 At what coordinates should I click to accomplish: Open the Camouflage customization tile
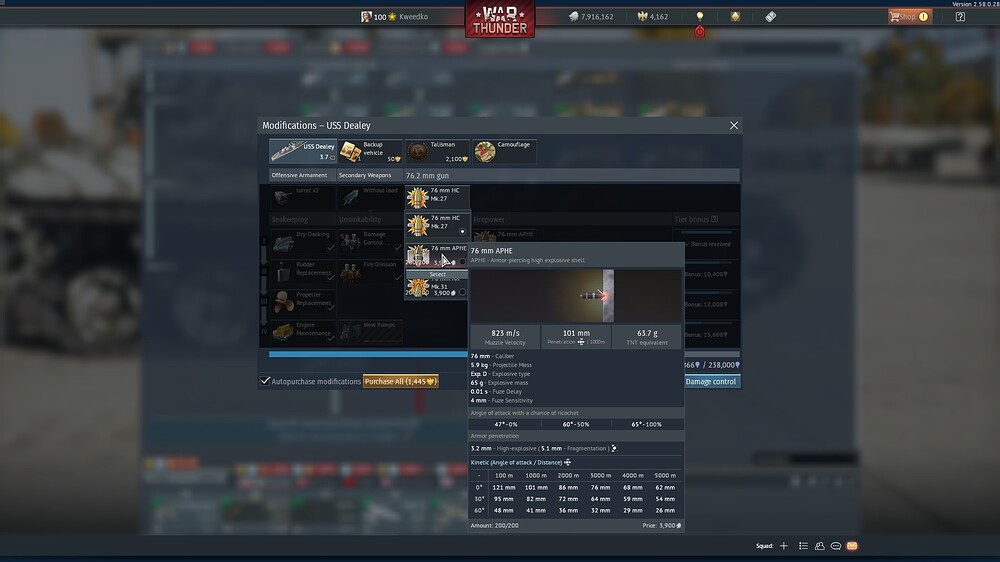click(x=504, y=151)
